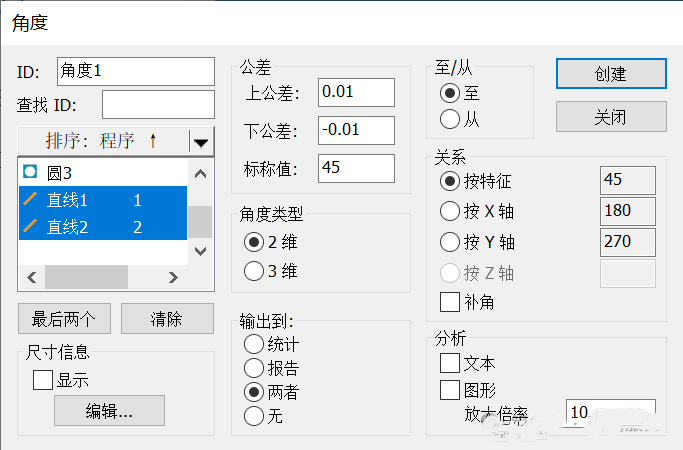Click the 关闭 button
This screenshot has height=450, width=683.
point(610,117)
